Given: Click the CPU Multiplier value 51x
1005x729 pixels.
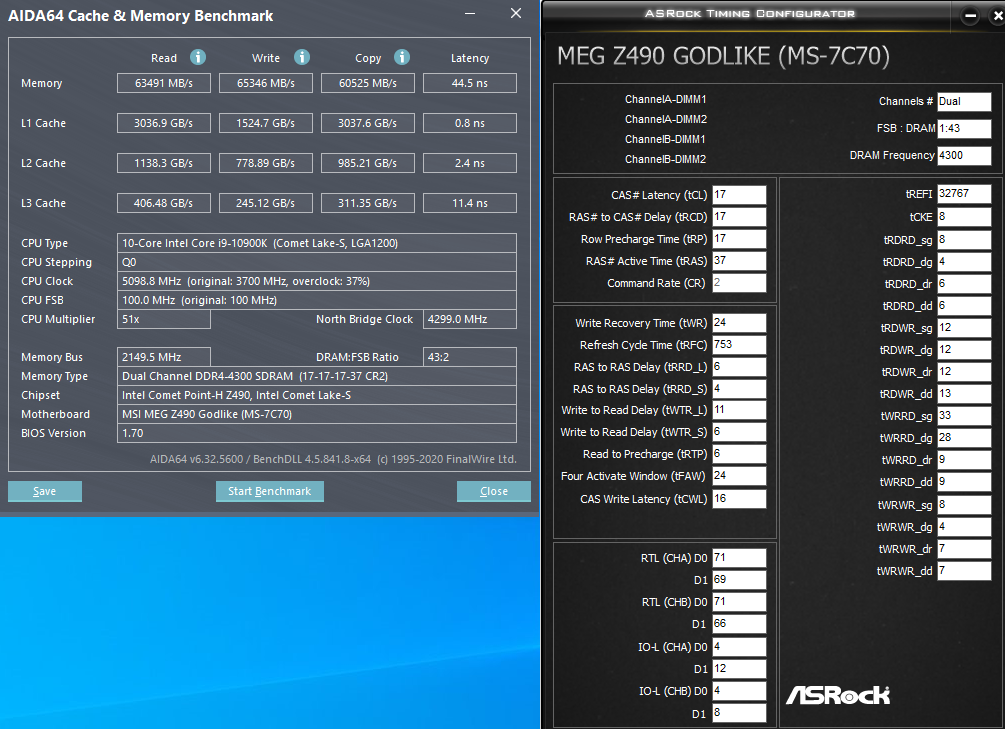Looking at the screenshot, I should (164, 319).
